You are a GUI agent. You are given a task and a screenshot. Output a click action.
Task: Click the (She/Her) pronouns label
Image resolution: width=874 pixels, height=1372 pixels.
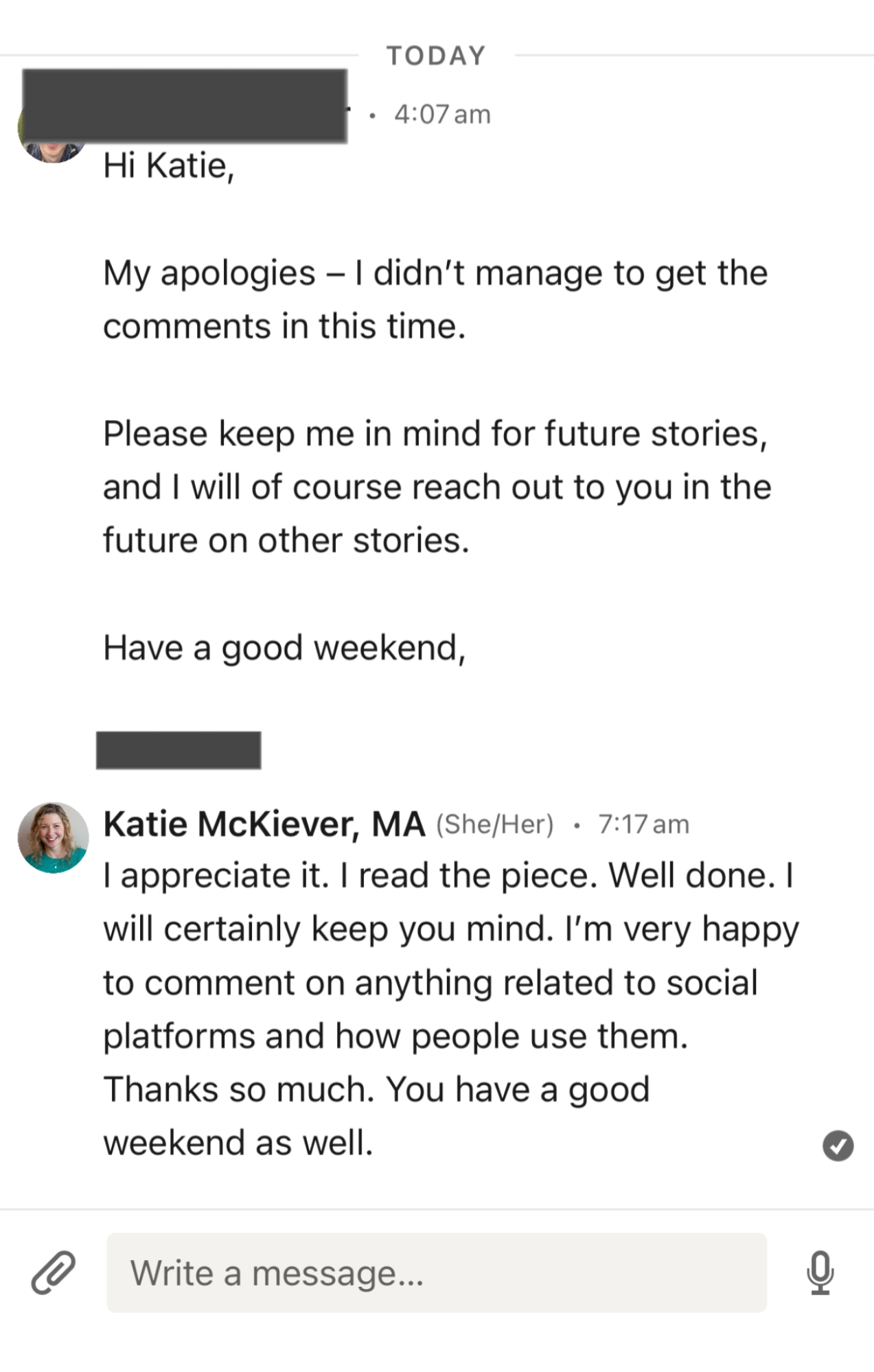coord(494,824)
